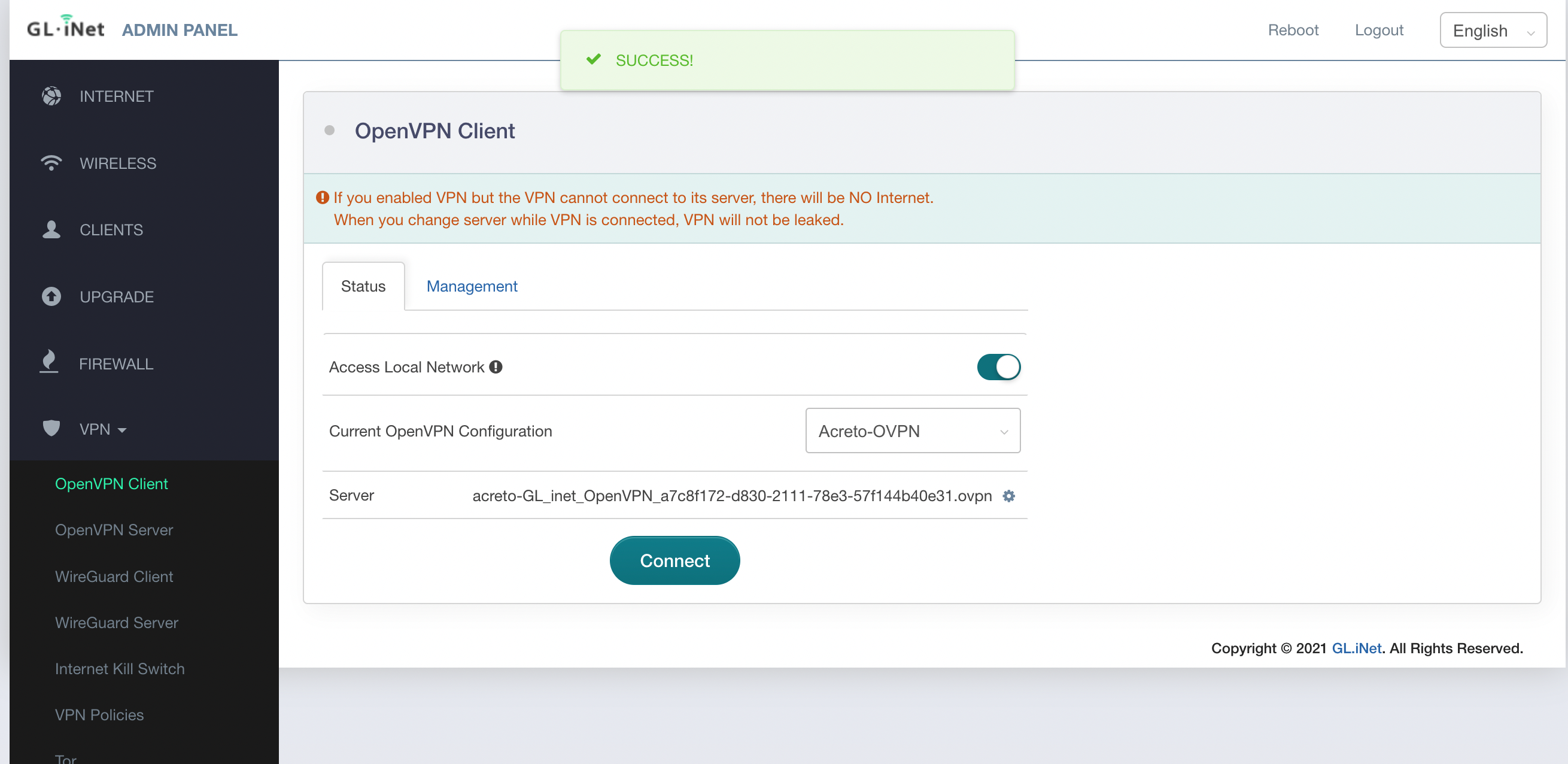Click the Reboot link
This screenshot has height=764, width=1568.
1293,30
